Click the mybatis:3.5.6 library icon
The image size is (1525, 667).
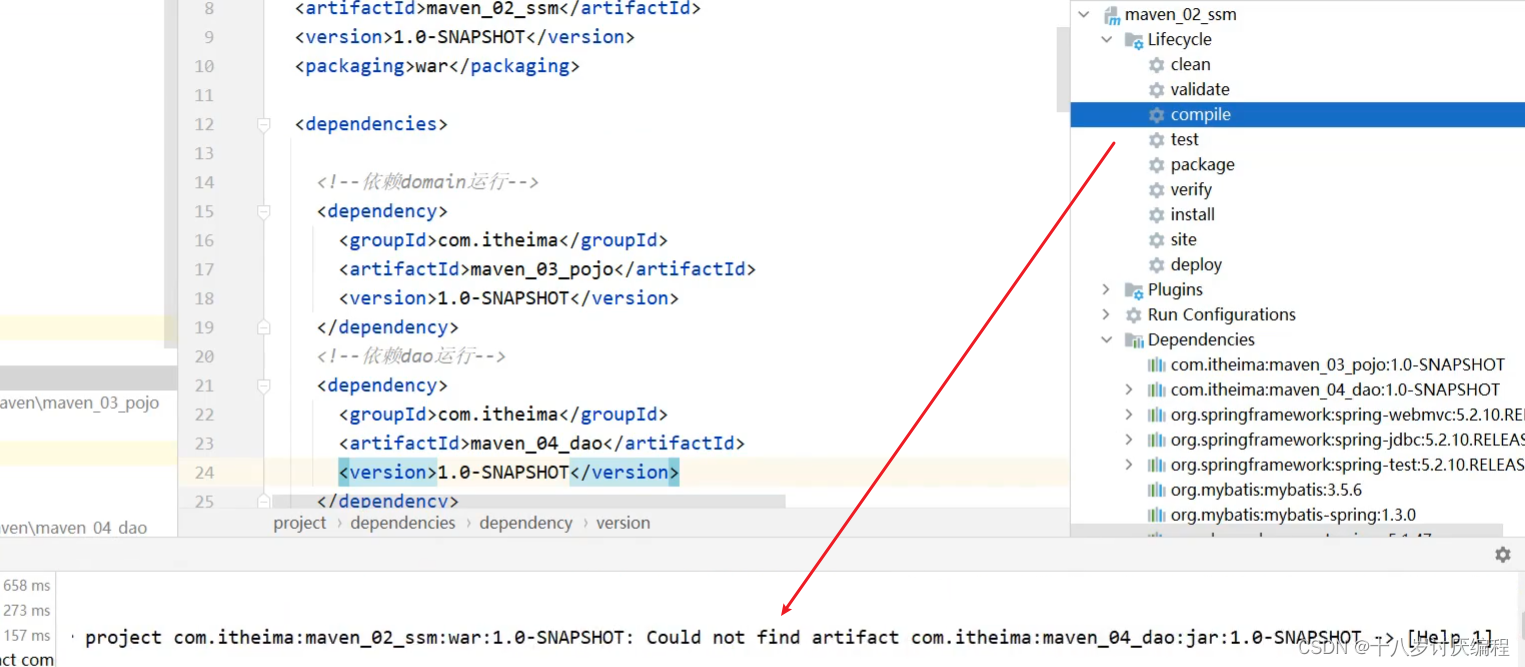click(x=1156, y=490)
